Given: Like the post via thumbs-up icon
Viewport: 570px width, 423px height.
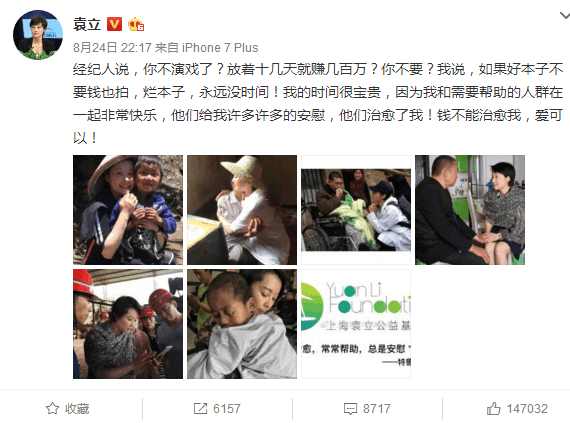Looking at the screenshot, I should pyautogui.click(x=494, y=408).
